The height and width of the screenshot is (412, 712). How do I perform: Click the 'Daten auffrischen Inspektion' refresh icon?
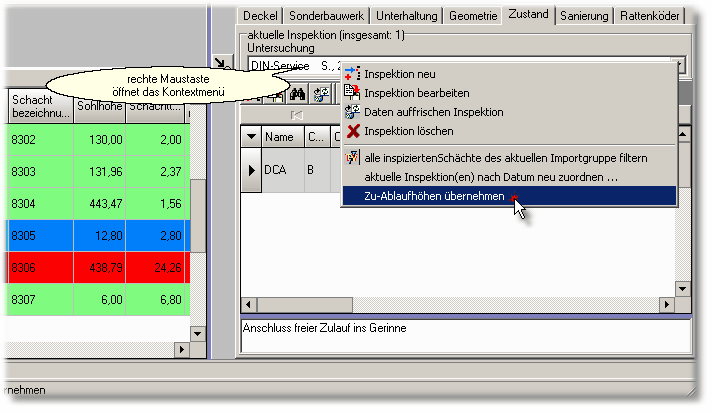click(x=351, y=112)
